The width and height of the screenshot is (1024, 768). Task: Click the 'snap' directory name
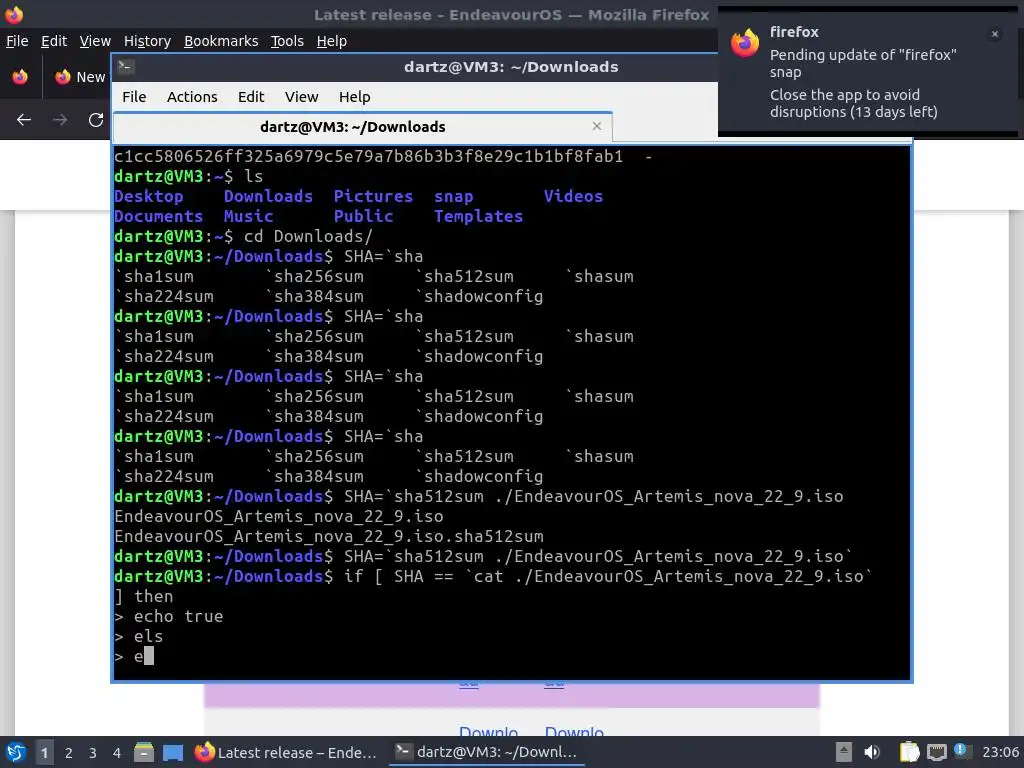(453, 196)
